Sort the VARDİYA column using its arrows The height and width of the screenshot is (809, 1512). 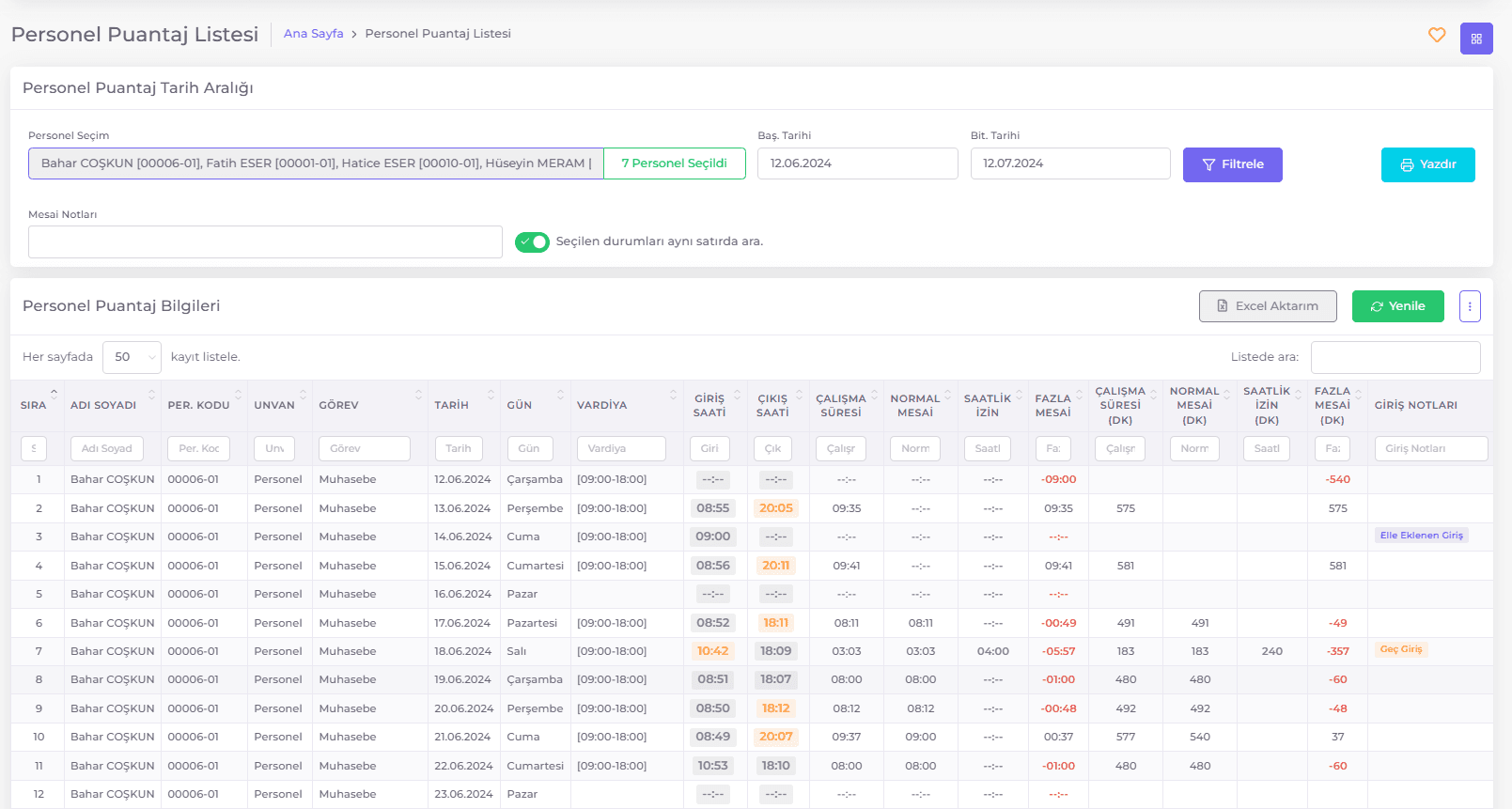click(674, 395)
